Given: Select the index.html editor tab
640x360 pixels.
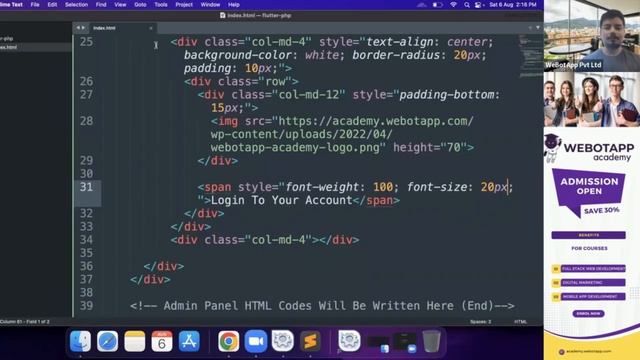Looking at the screenshot, I should pyautogui.click(x=121, y=28).
